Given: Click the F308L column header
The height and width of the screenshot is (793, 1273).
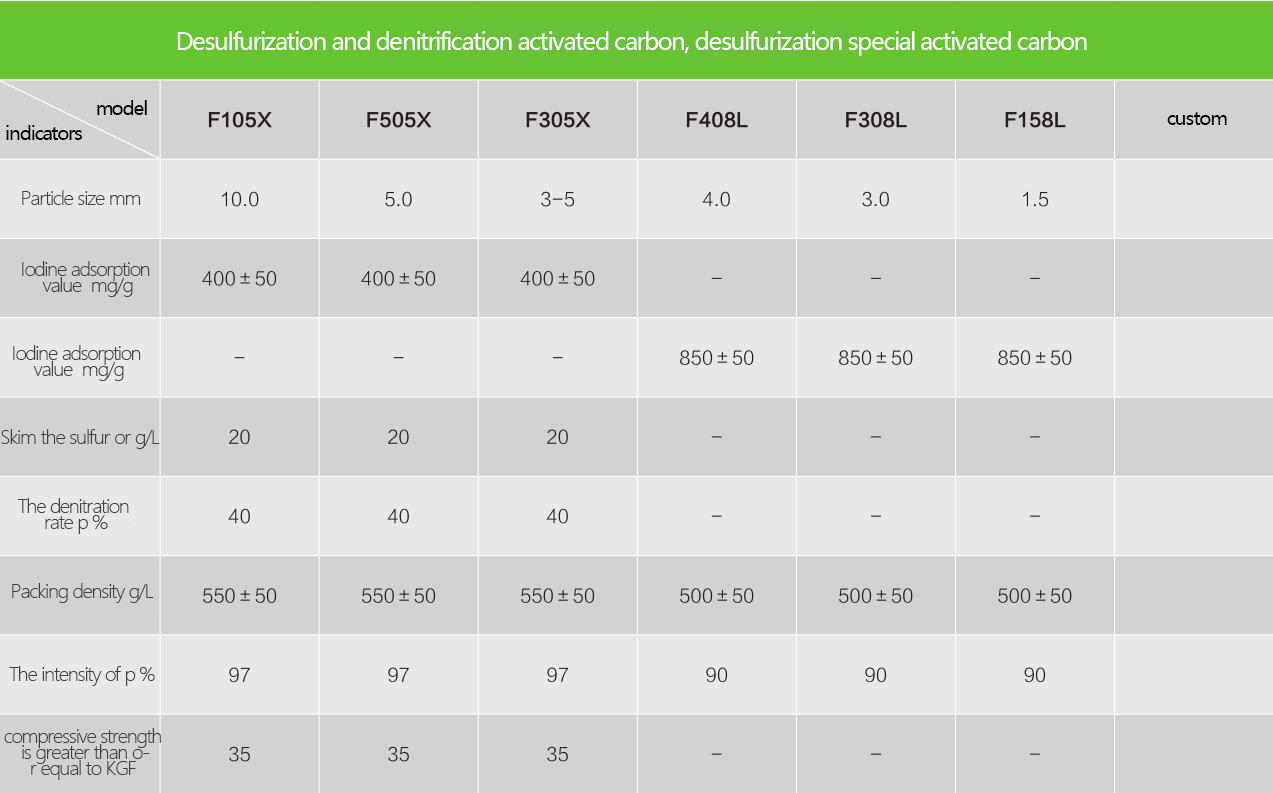Looking at the screenshot, I should coord(875,120).
